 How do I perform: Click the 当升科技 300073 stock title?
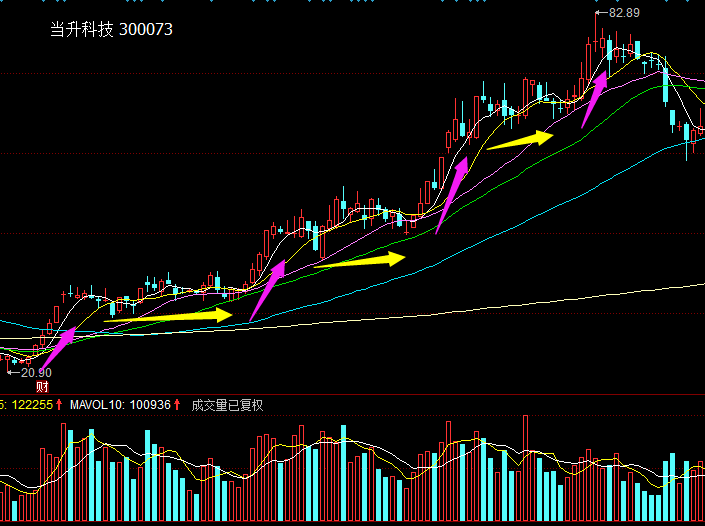[111, 30]
